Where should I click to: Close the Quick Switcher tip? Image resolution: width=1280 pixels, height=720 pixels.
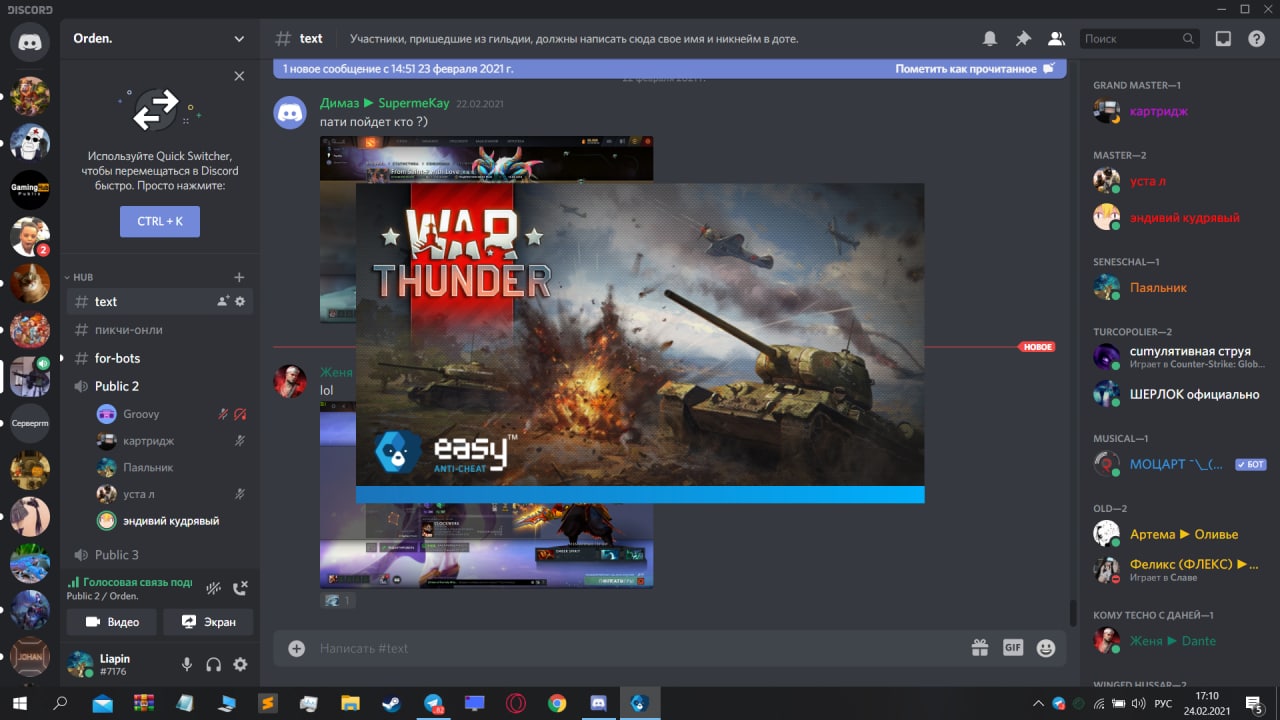click(239, 76)
